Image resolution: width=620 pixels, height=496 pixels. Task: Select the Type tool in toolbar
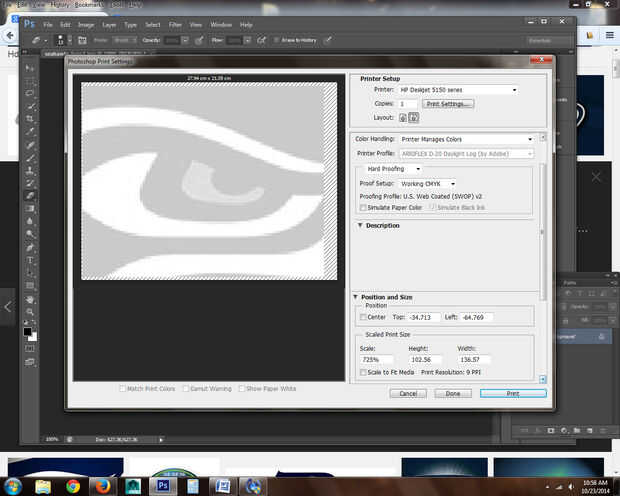click(x=31, y=259)
